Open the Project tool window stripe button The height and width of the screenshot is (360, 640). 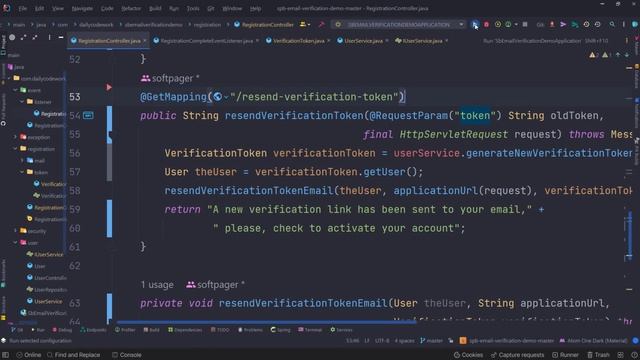tap(3, 46)
